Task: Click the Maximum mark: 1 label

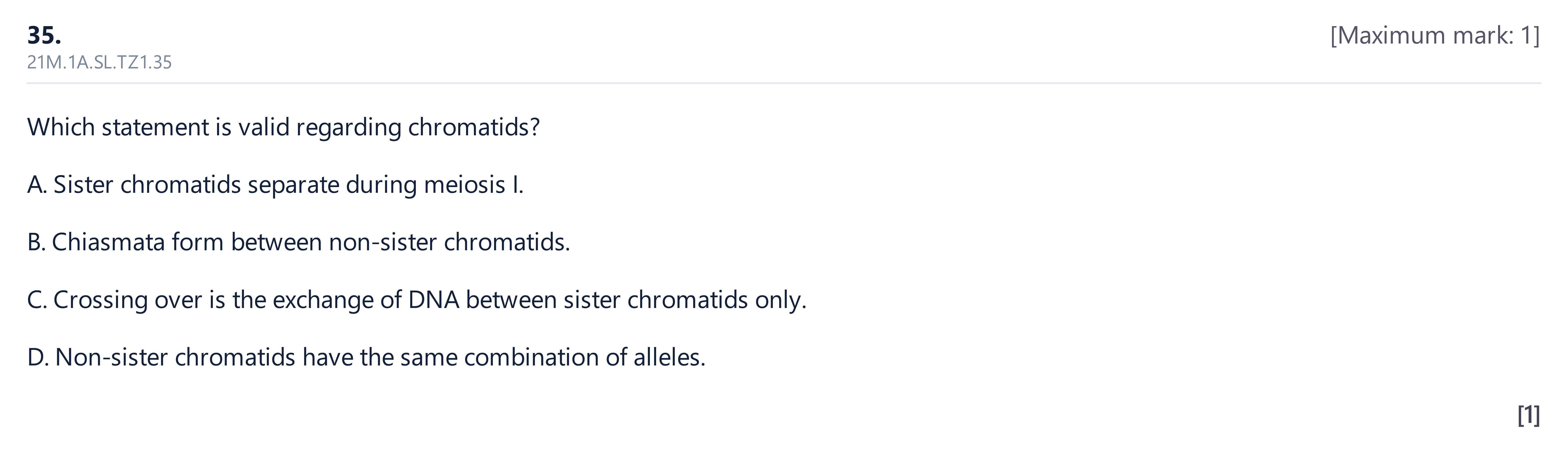Action: (x=1435, y=36)
